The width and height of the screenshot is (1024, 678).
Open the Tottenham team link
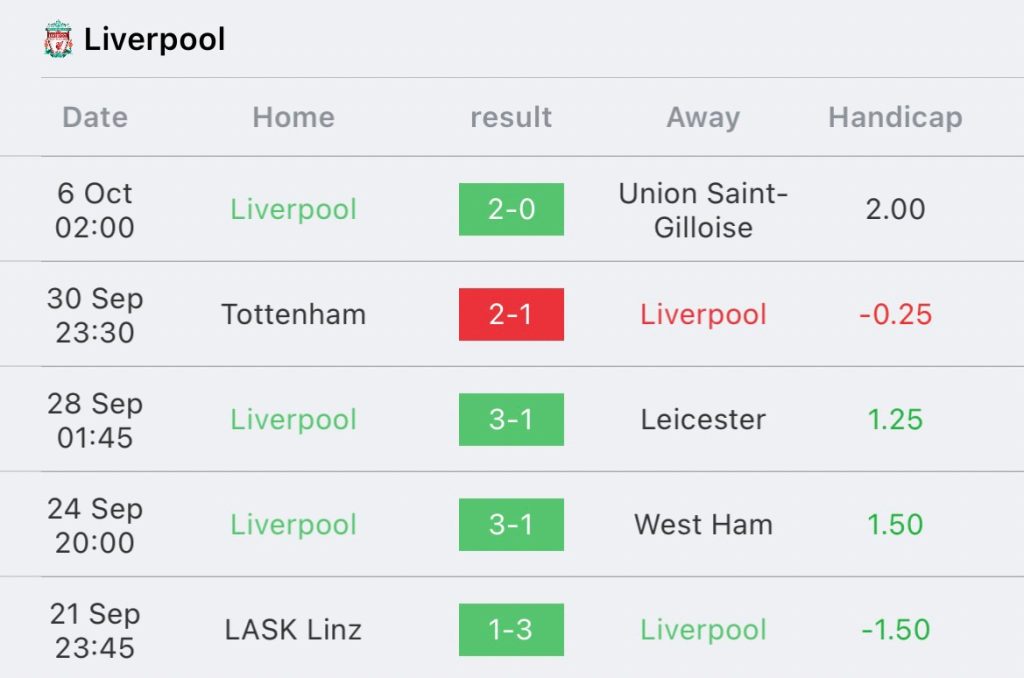[x=293, y=314]
